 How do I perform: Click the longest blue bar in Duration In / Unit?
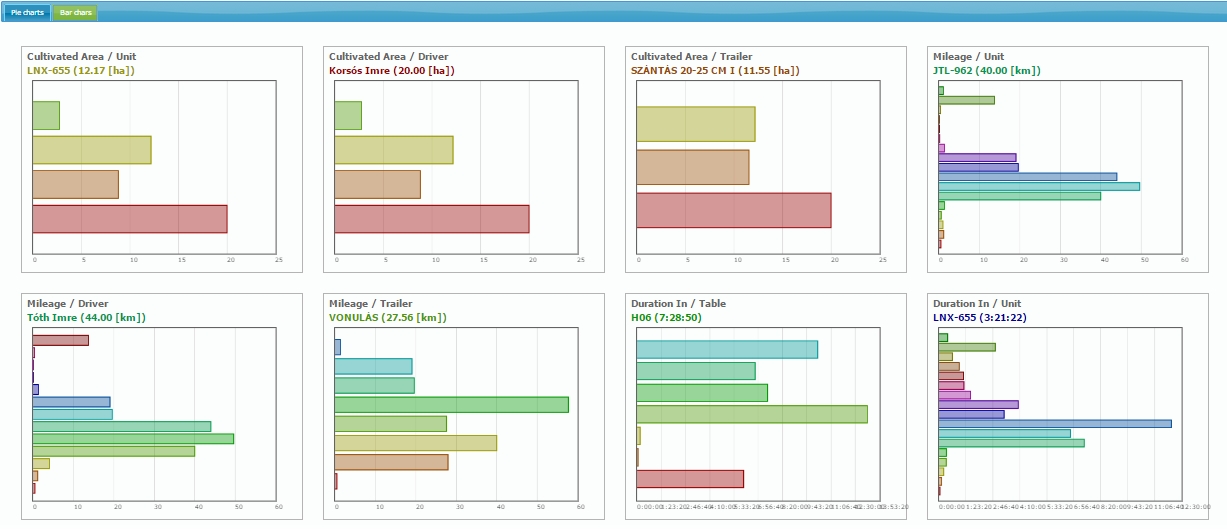click(1054, 424)
